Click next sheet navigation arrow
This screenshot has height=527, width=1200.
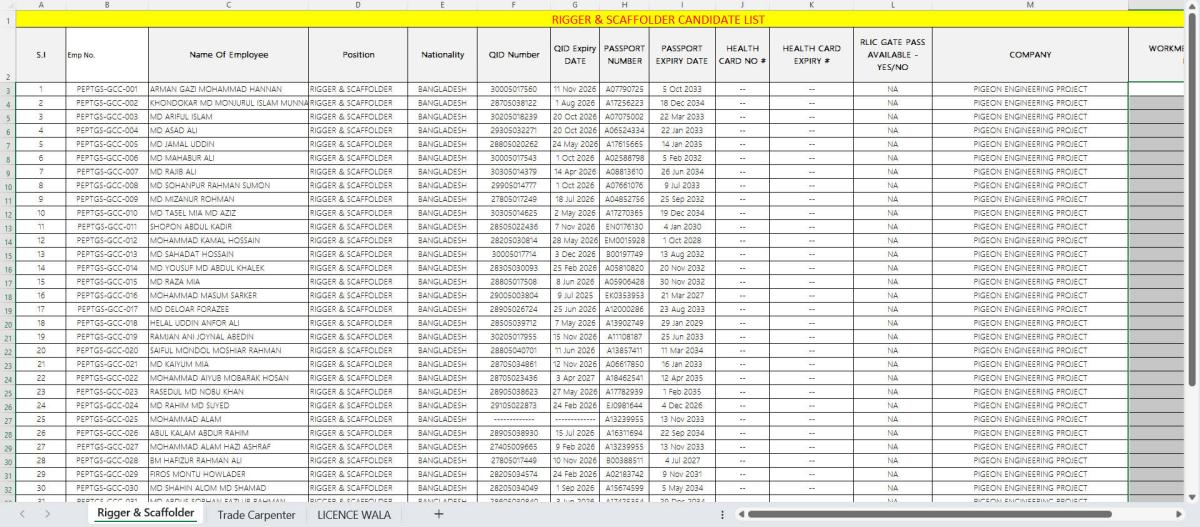48,514
